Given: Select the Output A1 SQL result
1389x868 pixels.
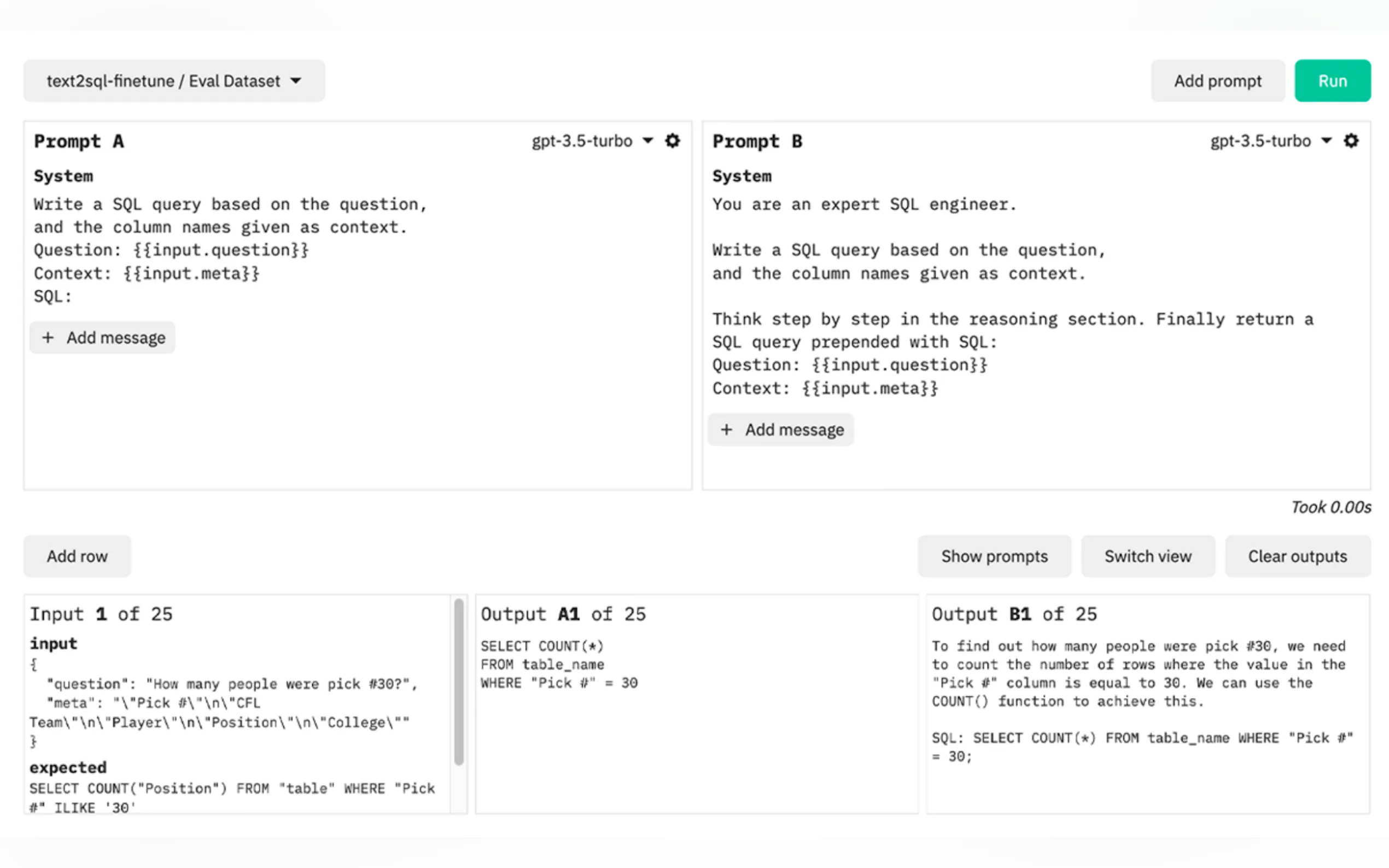Looking at the screenshot, I should [x=559, y=664].
